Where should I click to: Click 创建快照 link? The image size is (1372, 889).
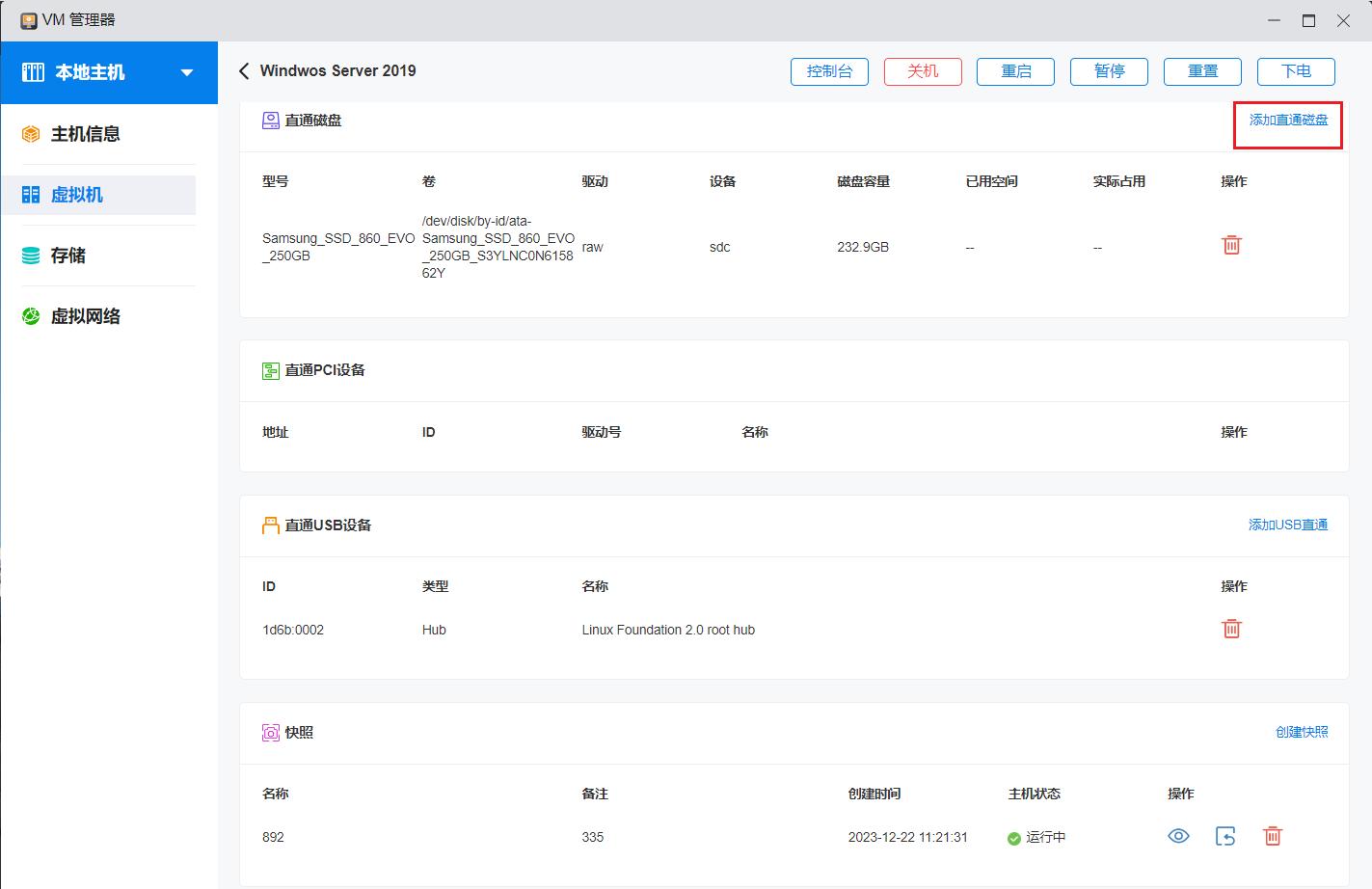1302,732
